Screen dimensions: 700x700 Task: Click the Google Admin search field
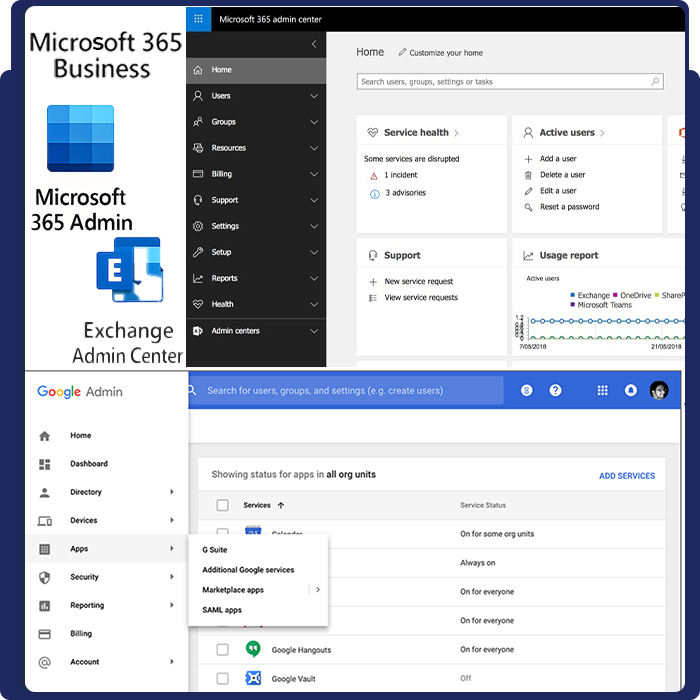[x=350, y=391]
